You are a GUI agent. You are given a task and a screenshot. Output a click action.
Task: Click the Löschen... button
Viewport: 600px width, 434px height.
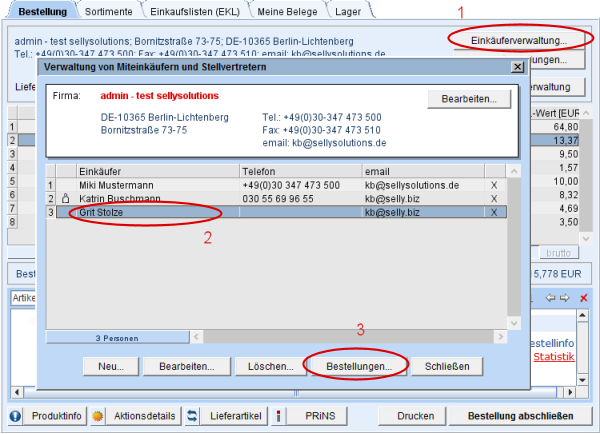pos(271,366)
